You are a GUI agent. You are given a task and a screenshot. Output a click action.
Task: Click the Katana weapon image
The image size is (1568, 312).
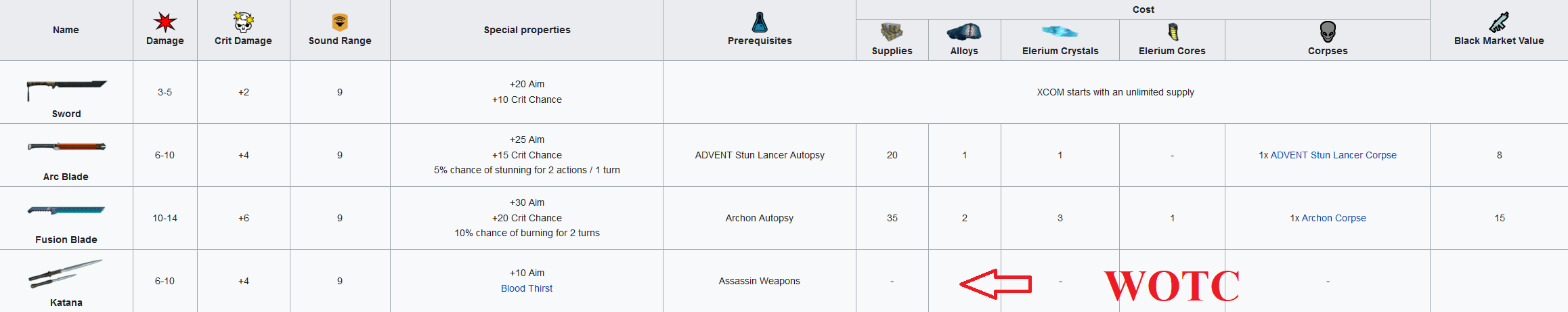pos(65,273)
